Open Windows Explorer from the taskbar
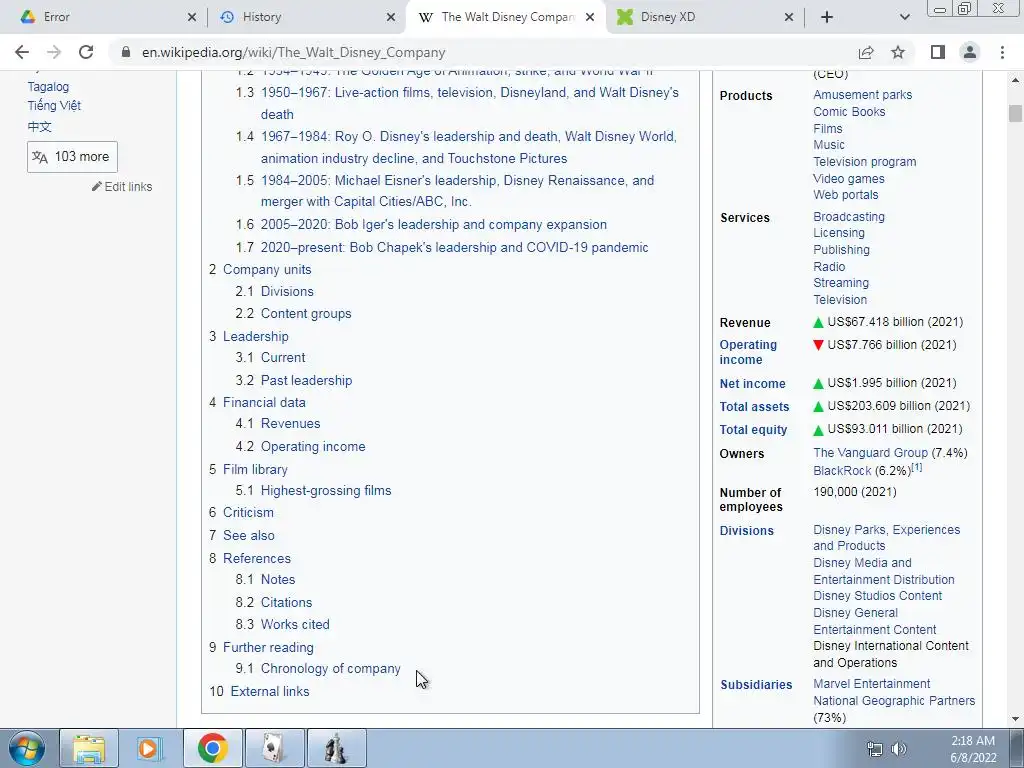1024x768 pixels. pyautogui.click(x=89, y=748)
